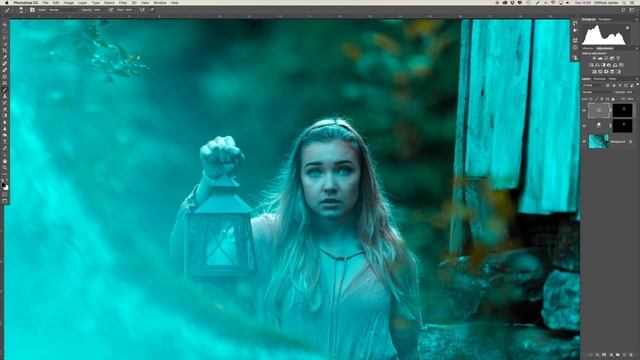Viewport: 640px width, 360px height.
Task: Select the Zoom magnifier tool
Action: [x=5, y=168]
